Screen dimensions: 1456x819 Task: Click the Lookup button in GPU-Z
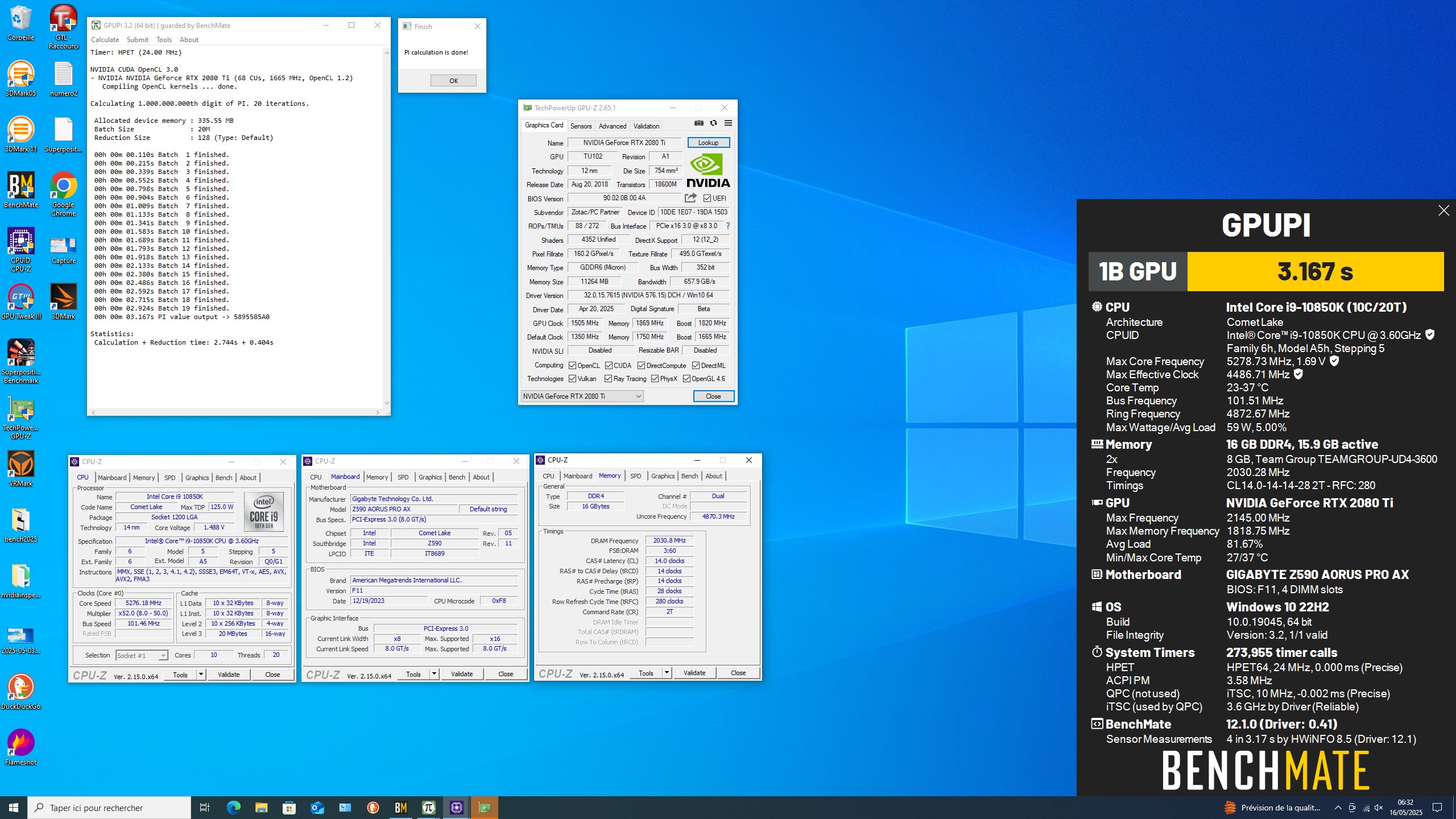(x=709, y=143)
